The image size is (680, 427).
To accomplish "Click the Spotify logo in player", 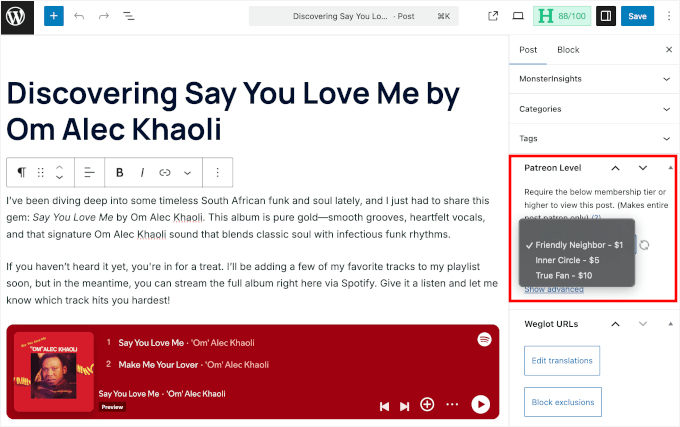I will [484, 339].
